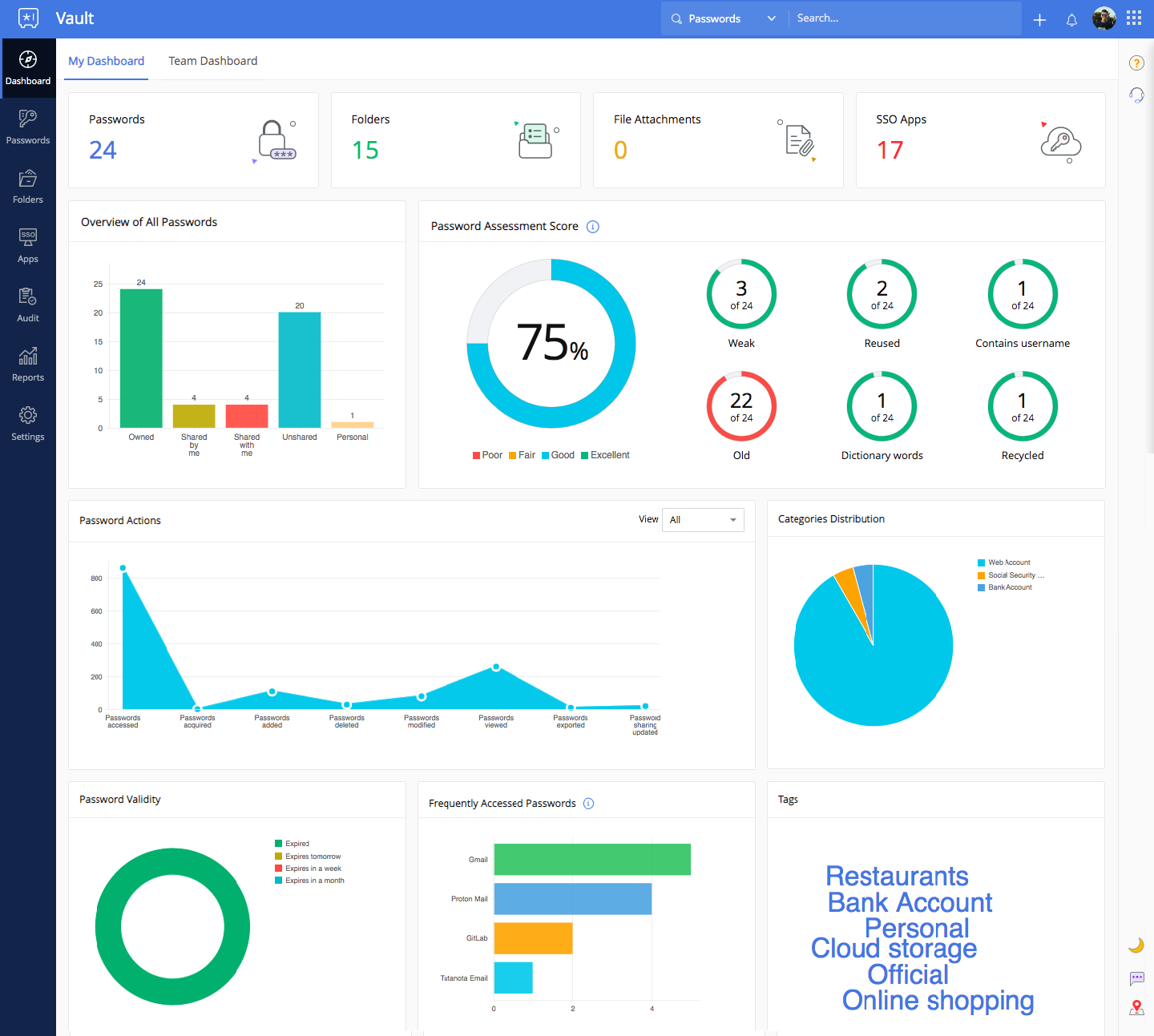Toggle Expires in a month legend entry
This screenshot has height=1036, width=1154.
pyautogui.click(x=310, y=881)
